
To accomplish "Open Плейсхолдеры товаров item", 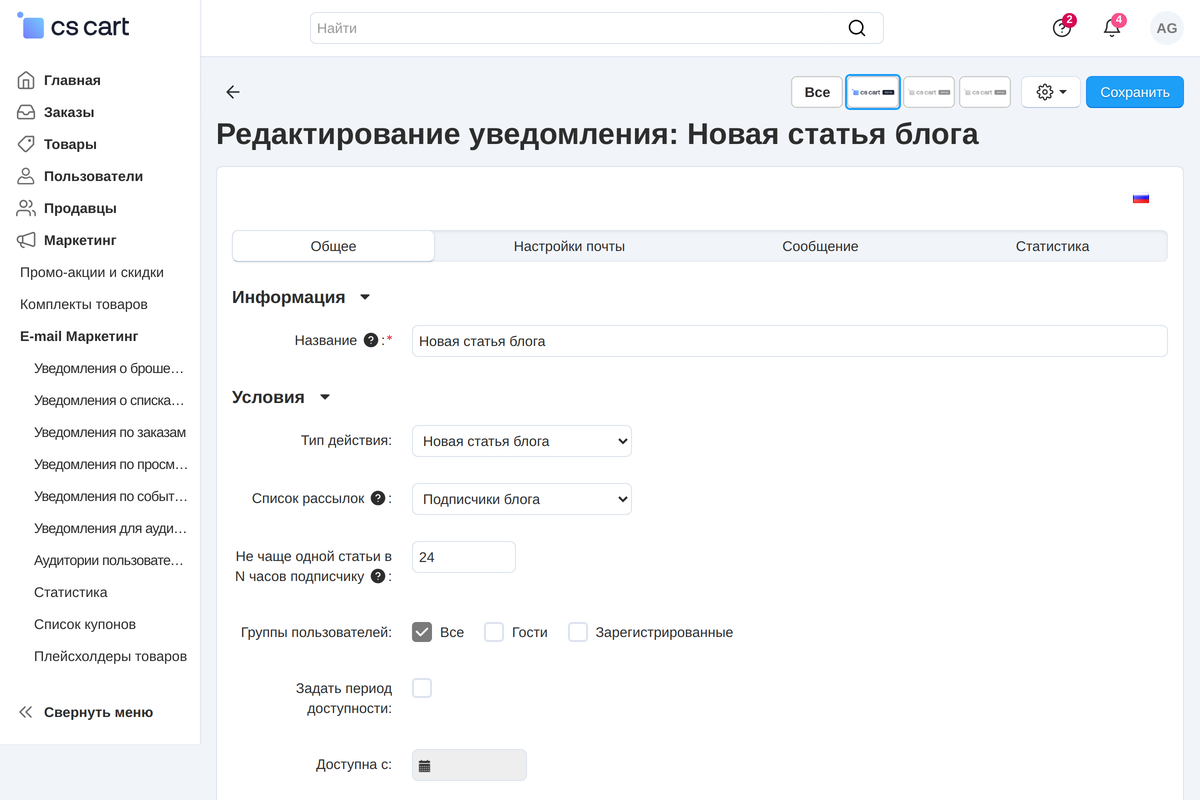I will 110,656.
